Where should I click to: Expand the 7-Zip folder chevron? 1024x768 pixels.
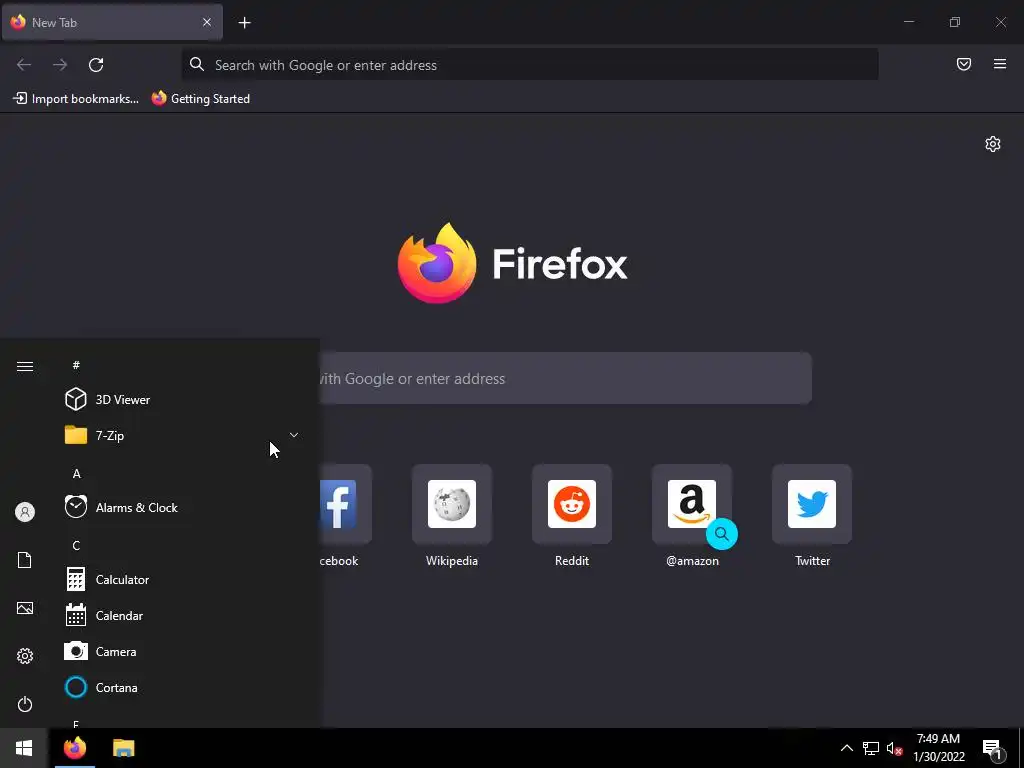294,435
